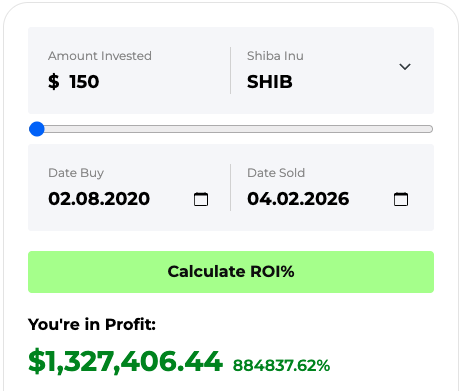The height and width of the screenshot is (391, 463).
Task: Open the Date Buy calendar picker icon
Action: 201,199
